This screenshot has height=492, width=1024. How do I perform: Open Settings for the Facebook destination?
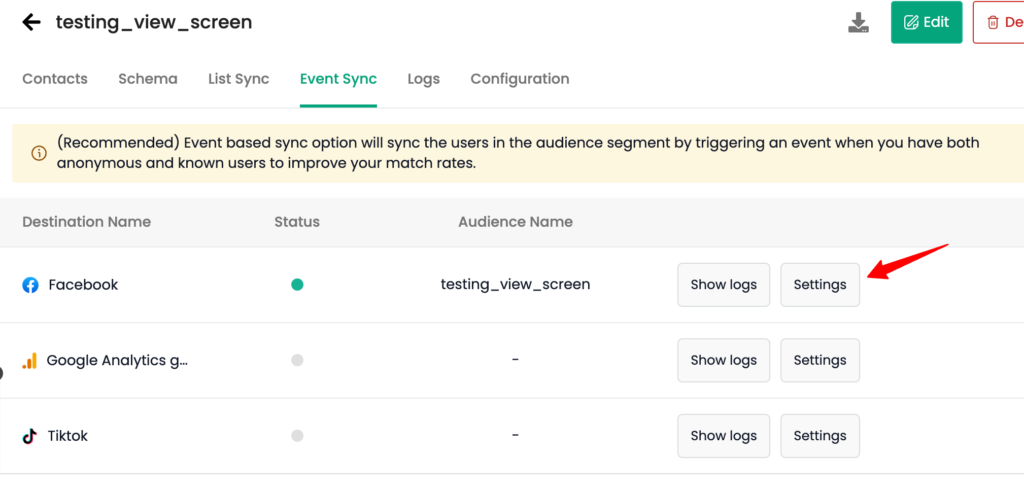click(820, 285)
